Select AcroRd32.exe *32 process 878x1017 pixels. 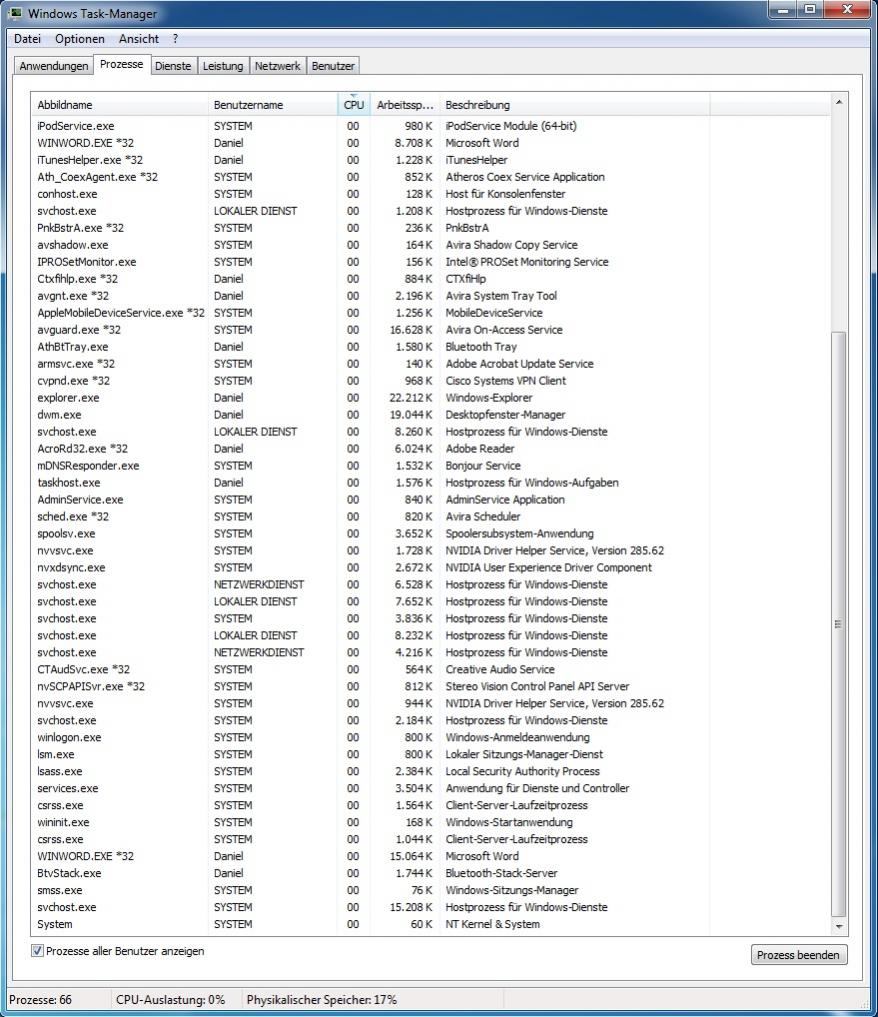coord(431,448)
